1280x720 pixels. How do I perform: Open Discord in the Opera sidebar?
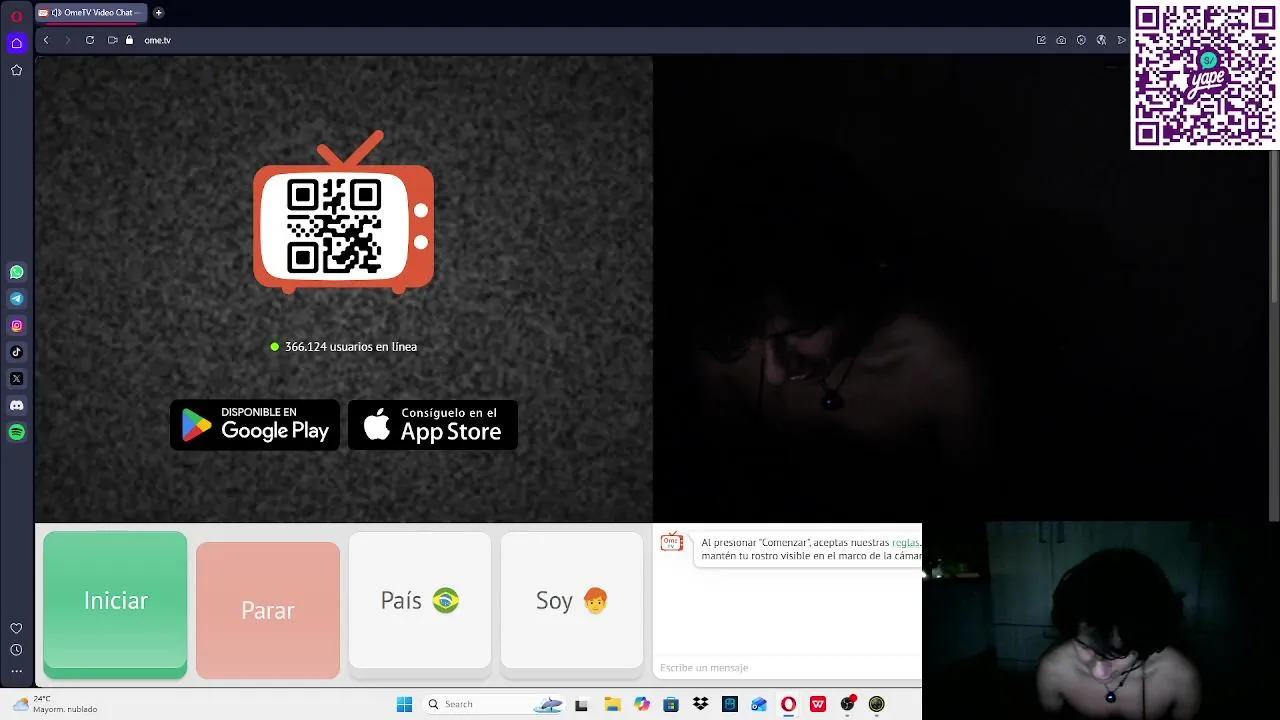(16, 406)
